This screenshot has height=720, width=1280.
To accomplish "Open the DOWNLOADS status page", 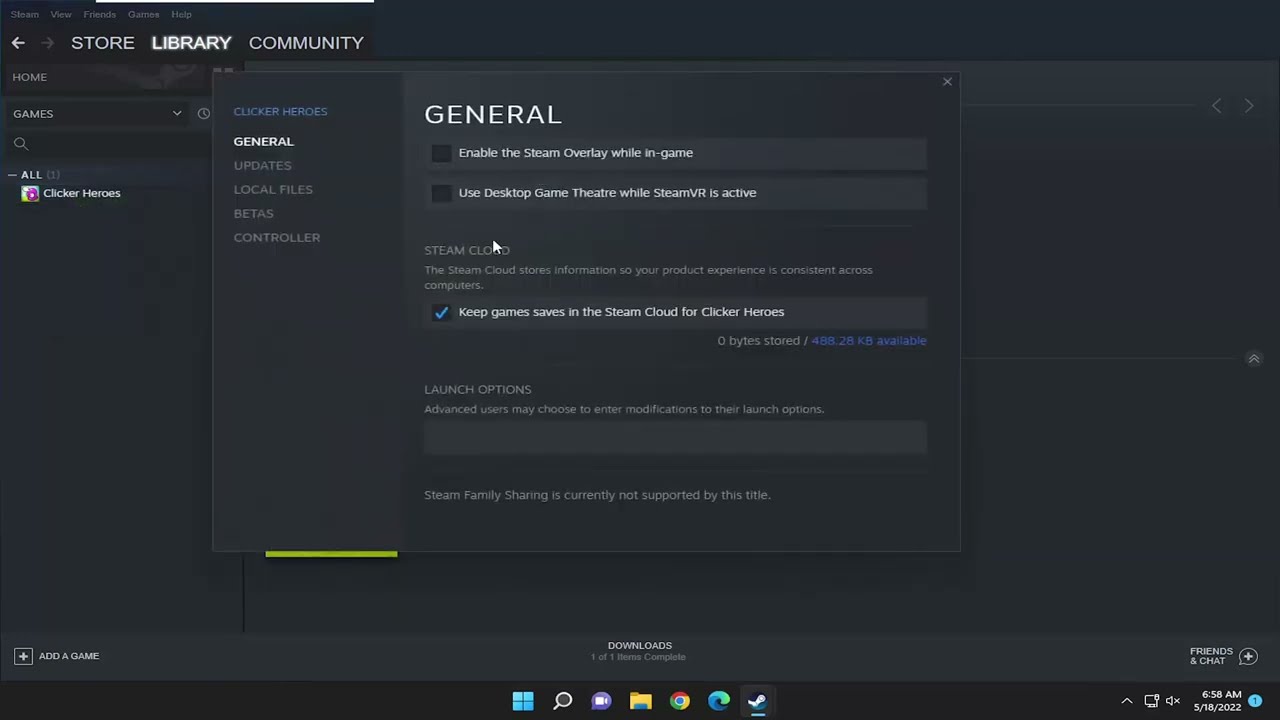I will 639,651.
